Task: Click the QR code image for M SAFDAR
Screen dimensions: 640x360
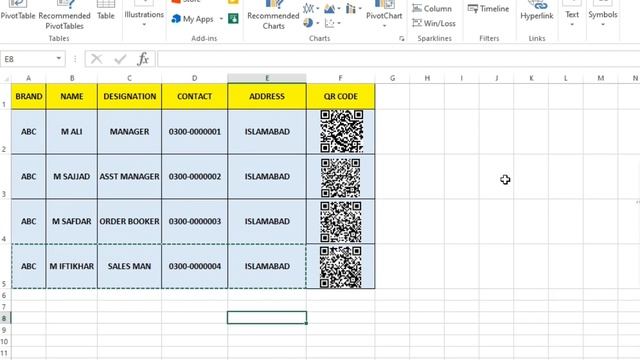Action: [x=341, y=222]
